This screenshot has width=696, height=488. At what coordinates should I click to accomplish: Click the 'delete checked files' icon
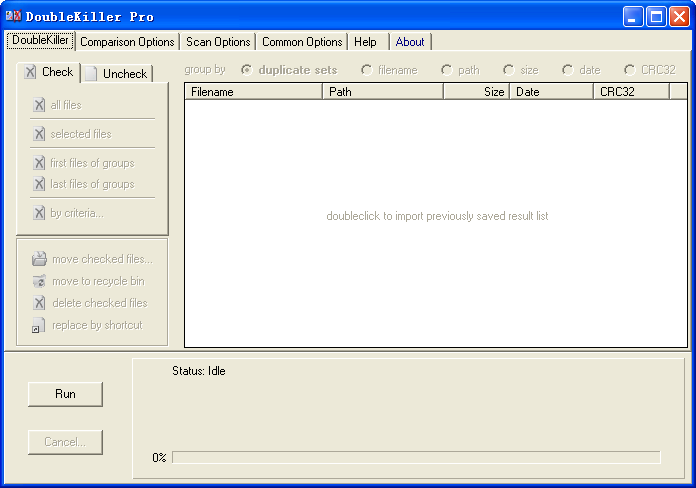(39, 303)
